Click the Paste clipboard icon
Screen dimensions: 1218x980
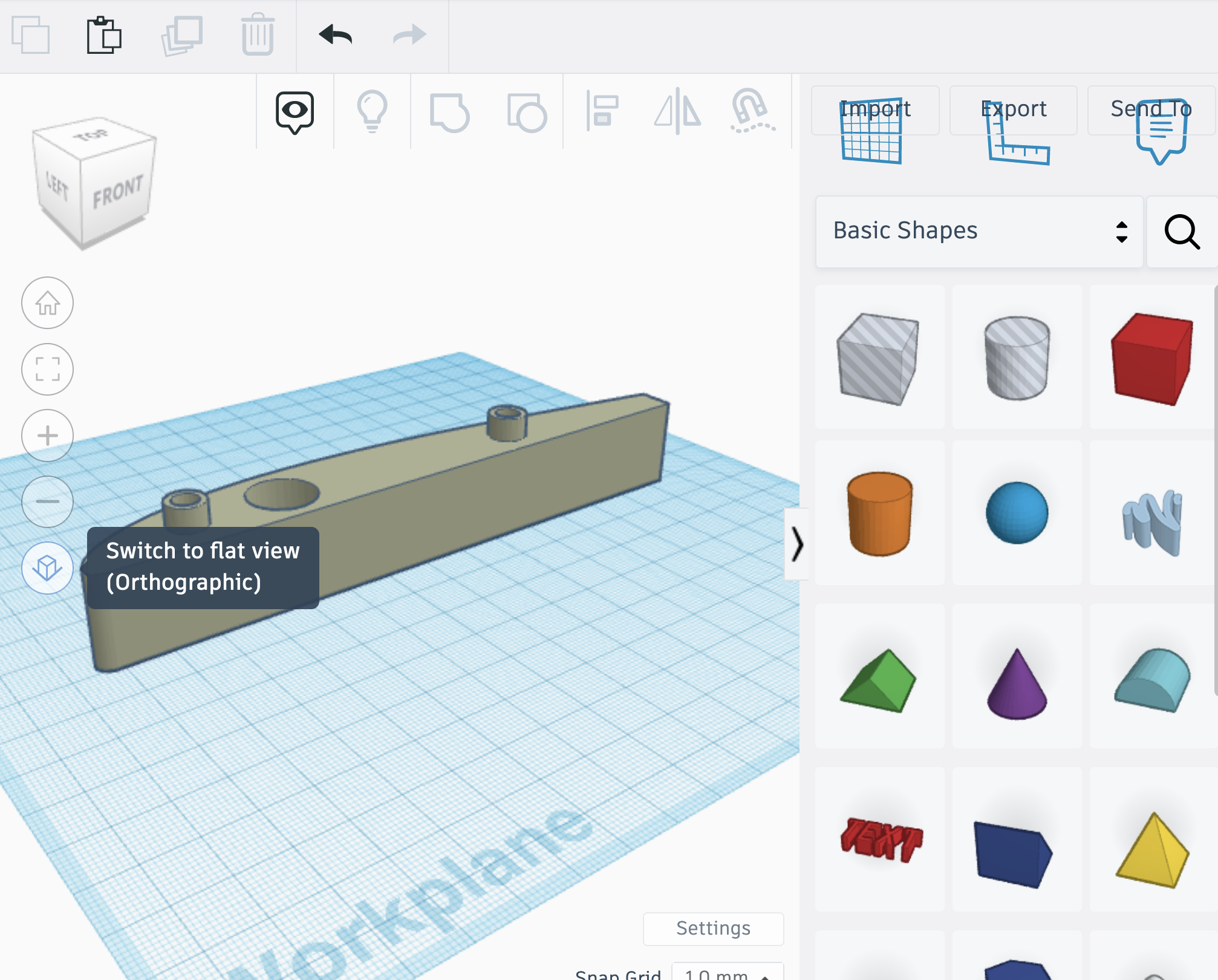[x=104, y=35]
